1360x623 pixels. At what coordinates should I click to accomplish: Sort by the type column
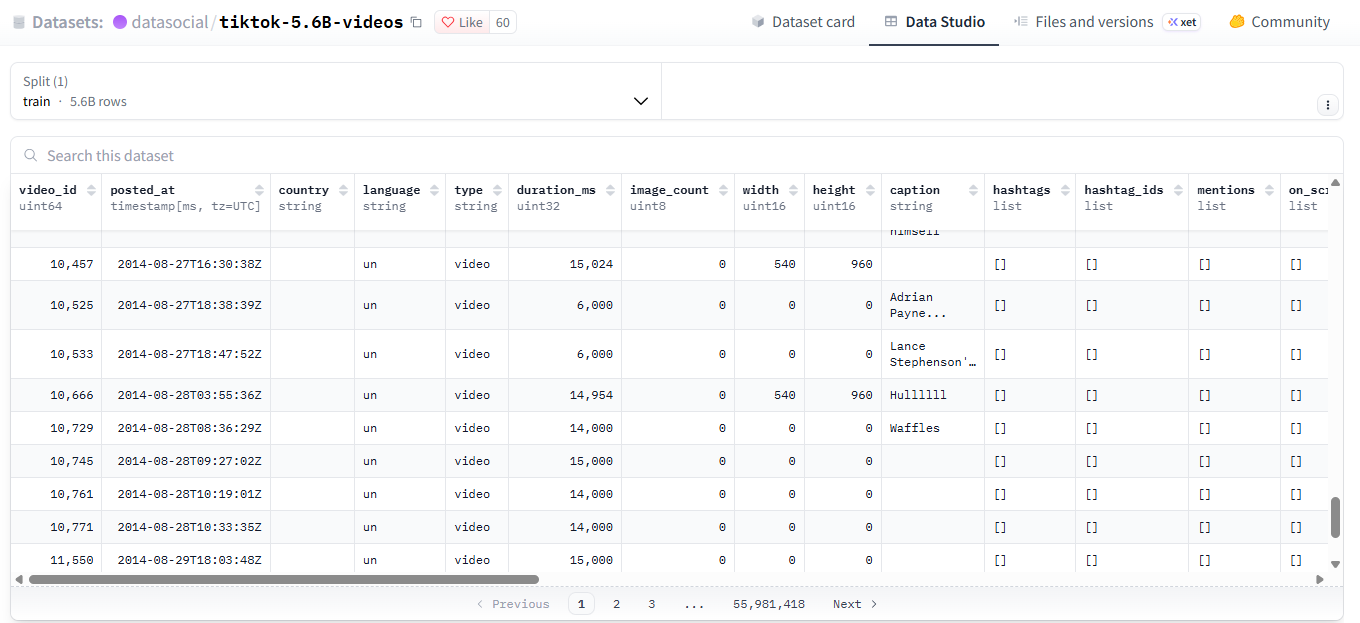pos(497,190)
